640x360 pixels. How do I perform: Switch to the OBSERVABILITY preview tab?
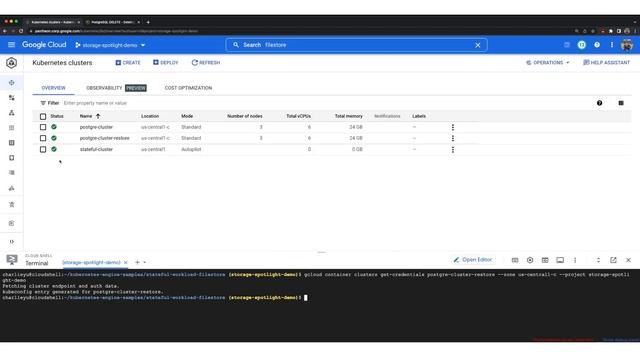pyautogui.click(x=116, y=88)
